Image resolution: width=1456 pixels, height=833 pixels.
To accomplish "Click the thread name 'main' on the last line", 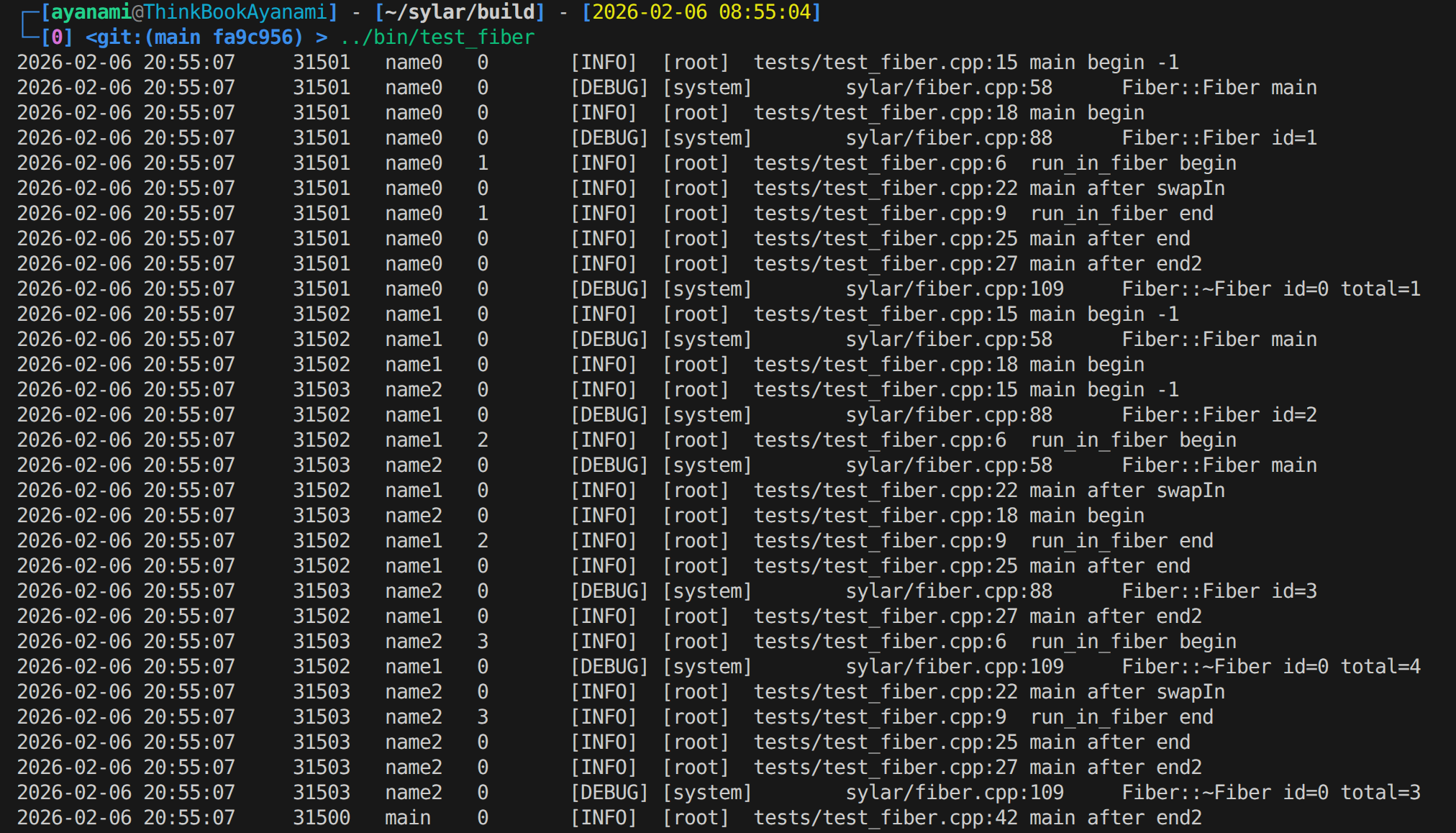I will (x=407, y=818).
